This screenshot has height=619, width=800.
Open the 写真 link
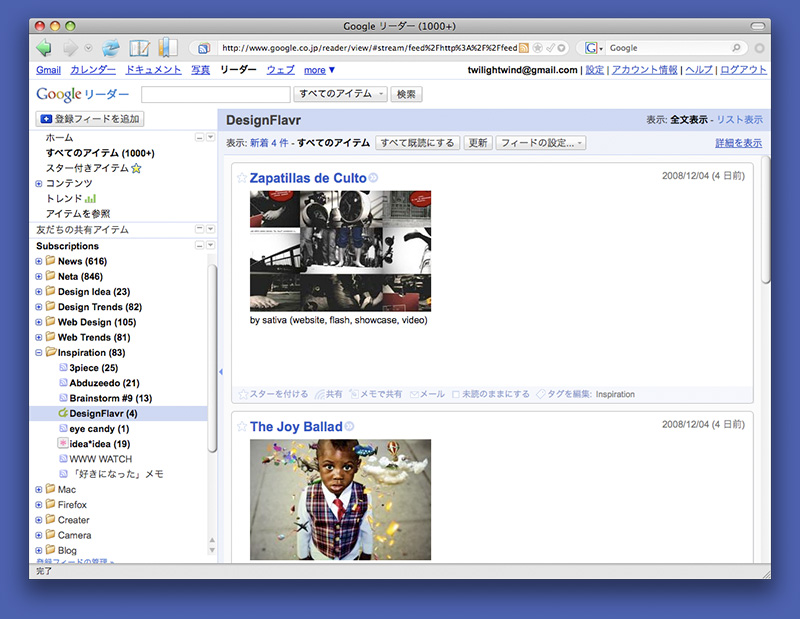click(x=201, y=70)
